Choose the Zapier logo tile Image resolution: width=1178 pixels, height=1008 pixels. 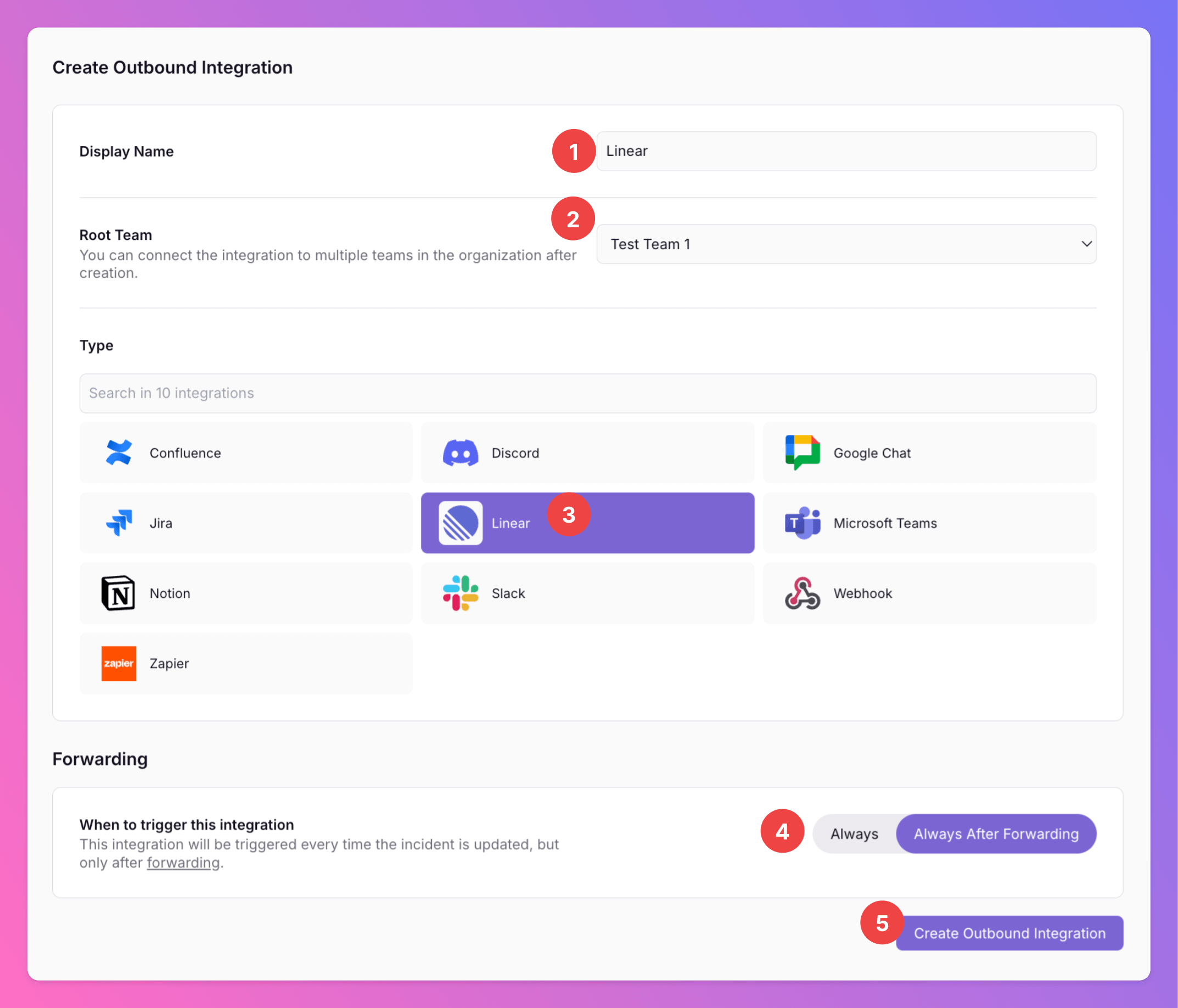[x=118, y=663]
